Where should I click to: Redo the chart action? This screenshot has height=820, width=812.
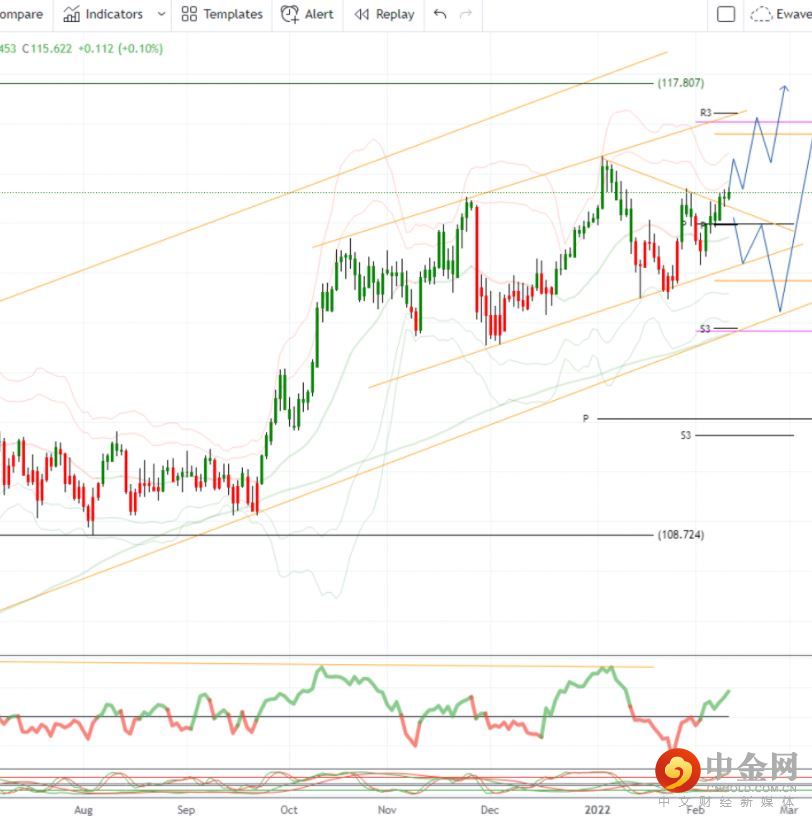[465, 14]
